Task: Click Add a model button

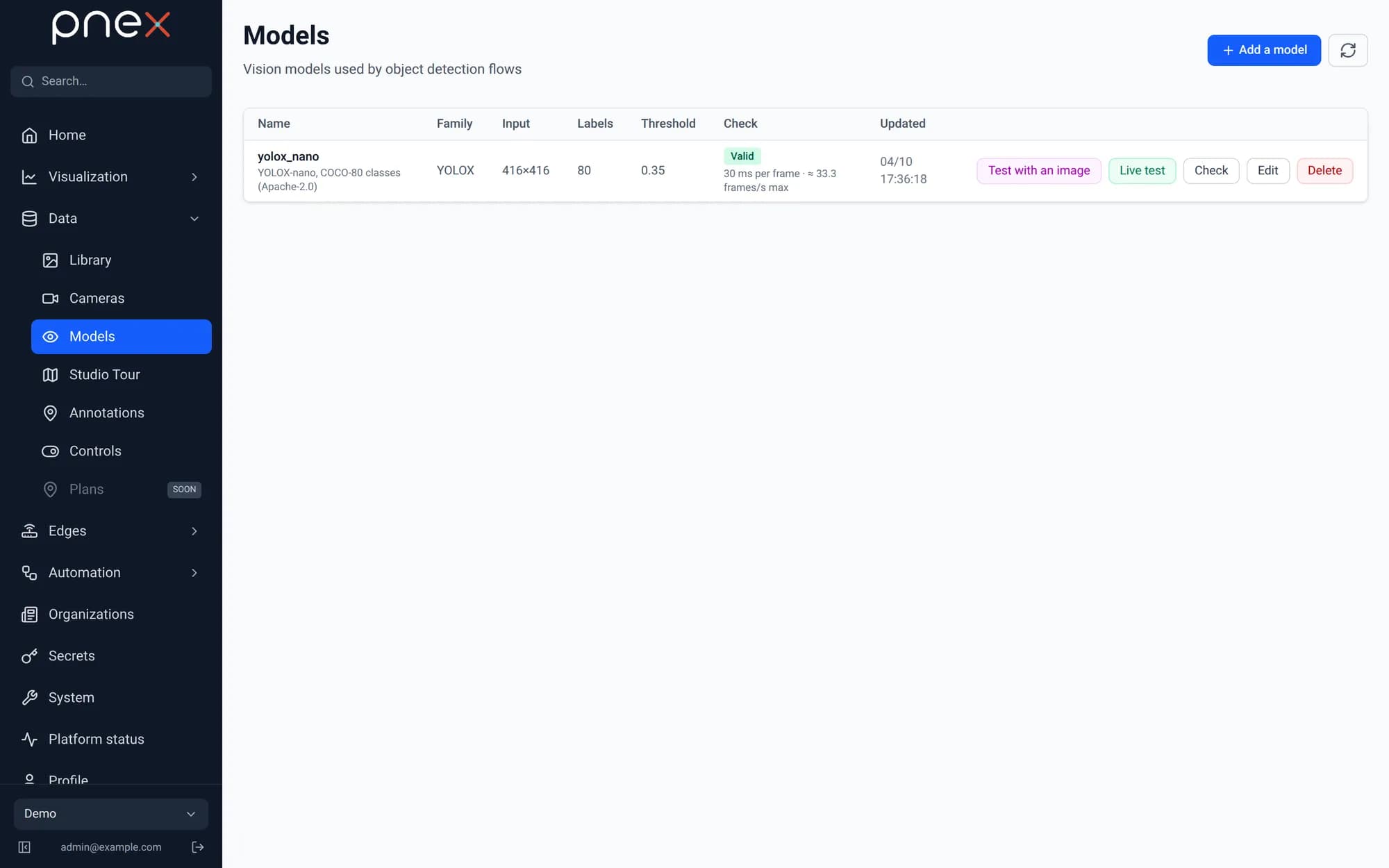Action: pos(1264,50)
